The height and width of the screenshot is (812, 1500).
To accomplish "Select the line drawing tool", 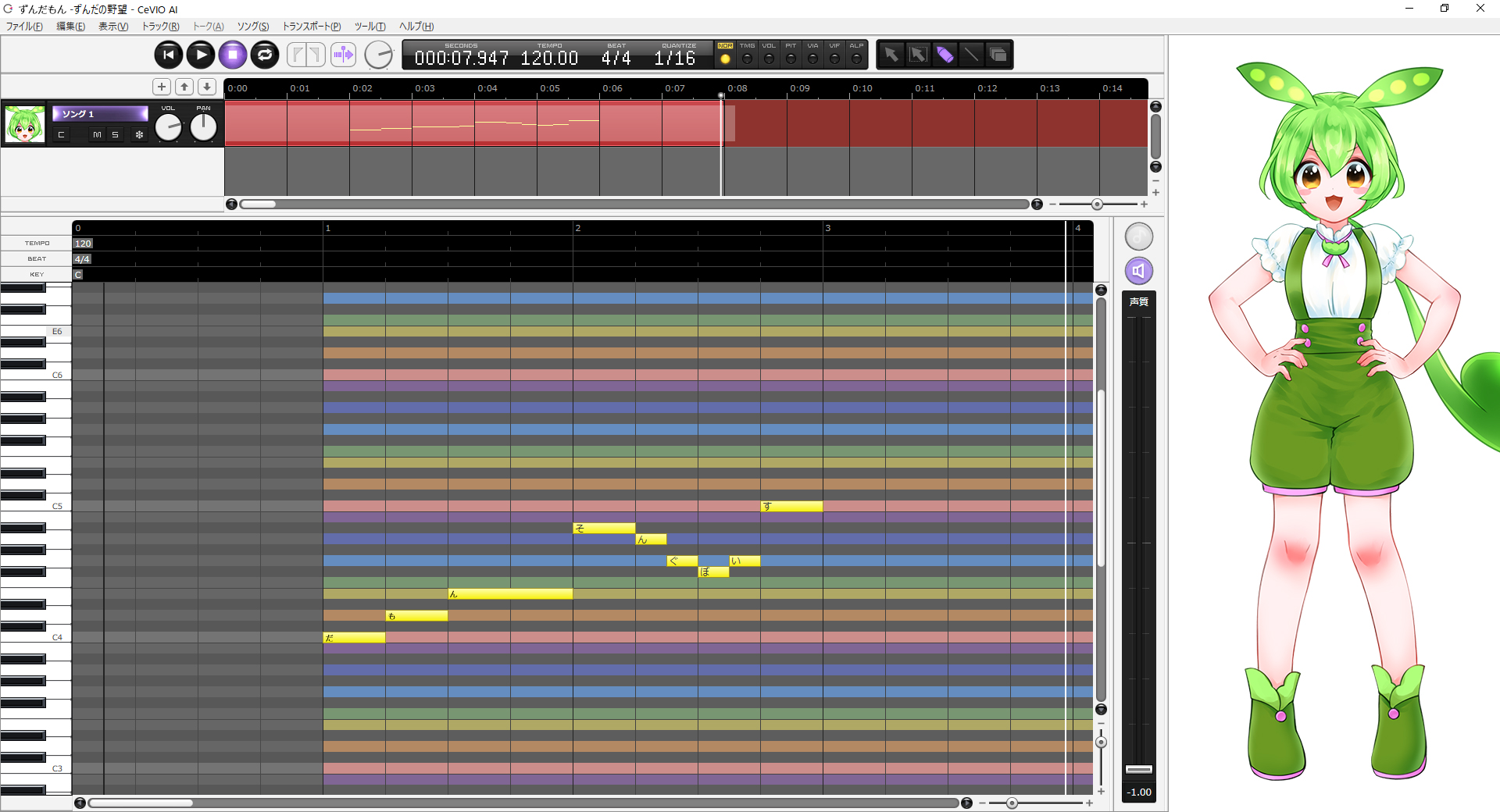I will [971, 55].
